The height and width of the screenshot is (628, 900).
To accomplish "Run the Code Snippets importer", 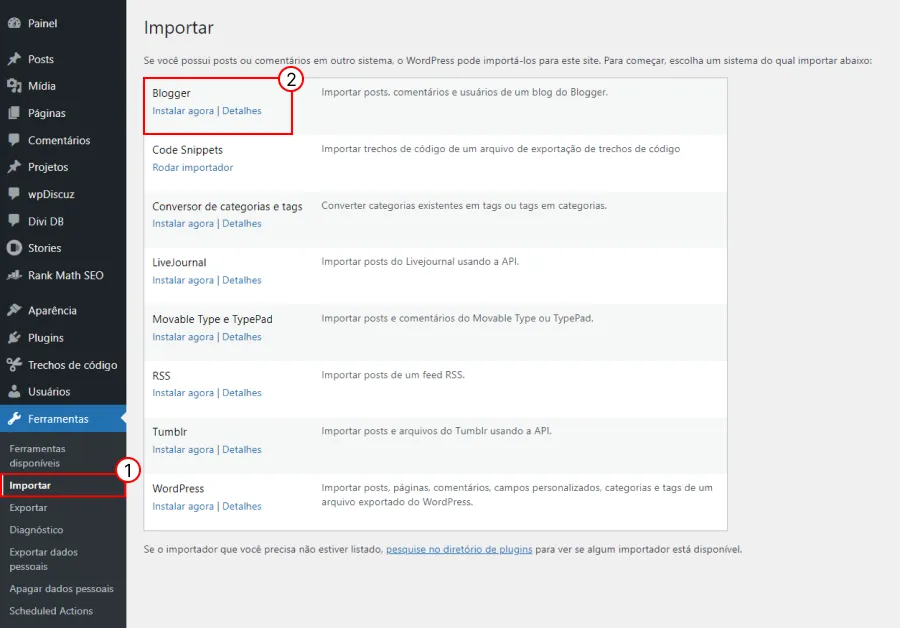I will [192, 168].
